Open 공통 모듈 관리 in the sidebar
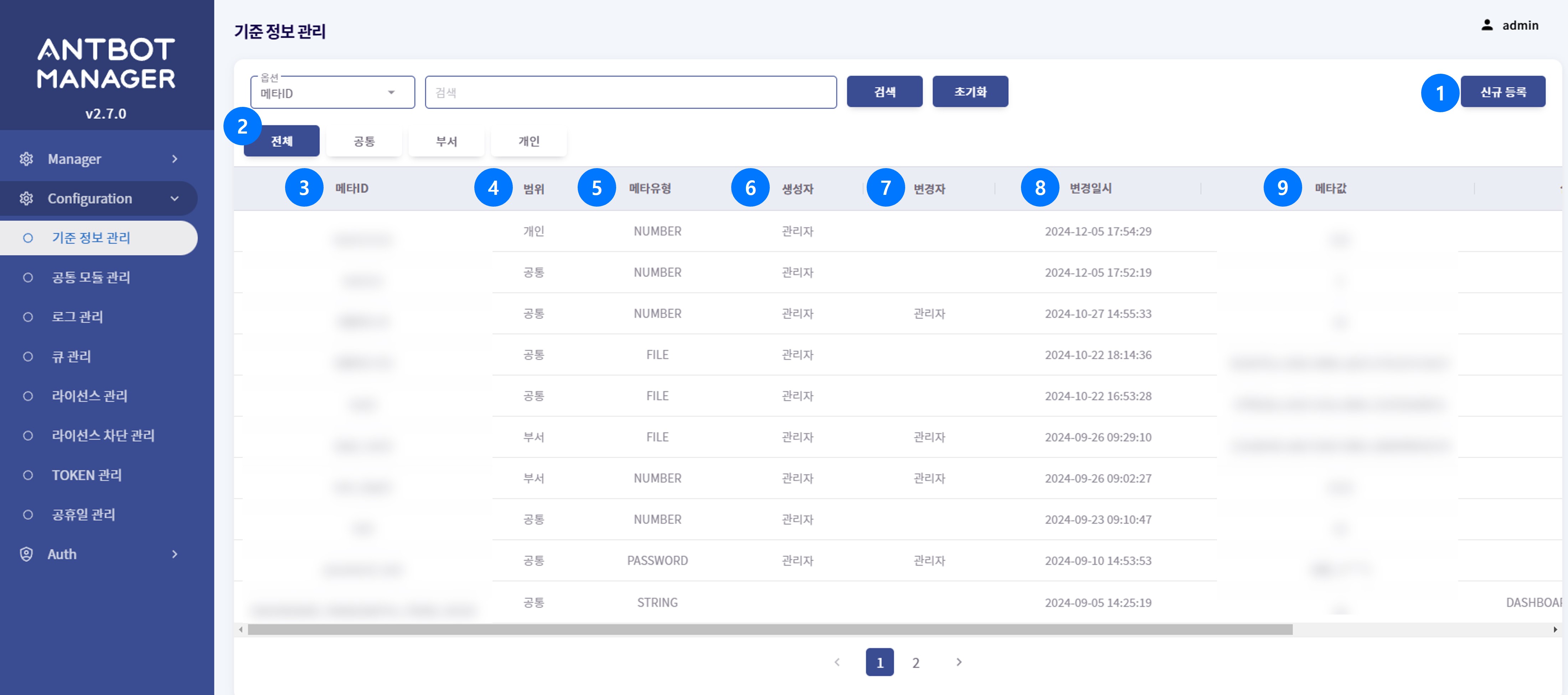Viewport: 1568px width, 695px height. coord(91,278)
